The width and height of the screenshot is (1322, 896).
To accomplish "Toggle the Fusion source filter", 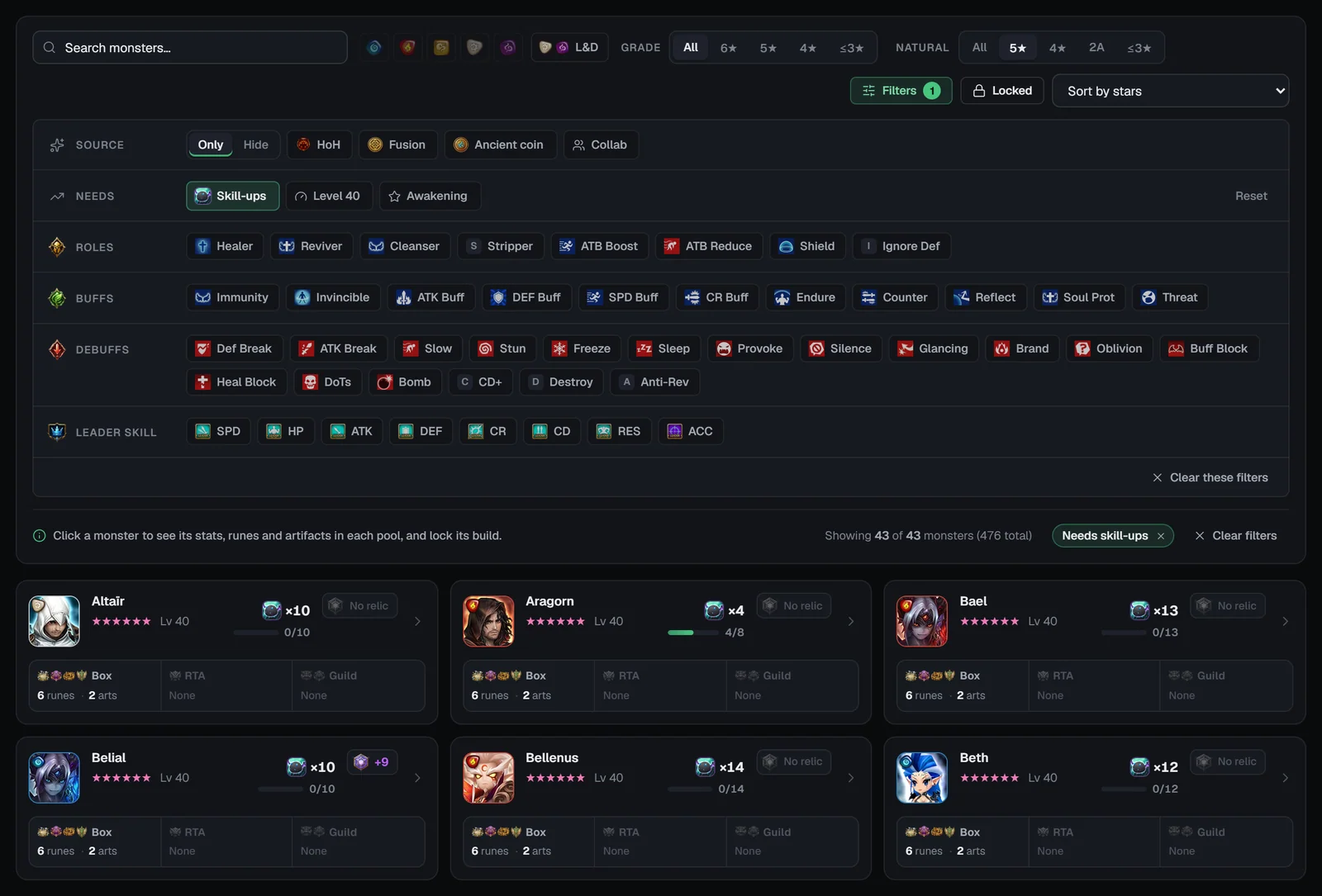I will pyautogui.click(x=397, y=145).
